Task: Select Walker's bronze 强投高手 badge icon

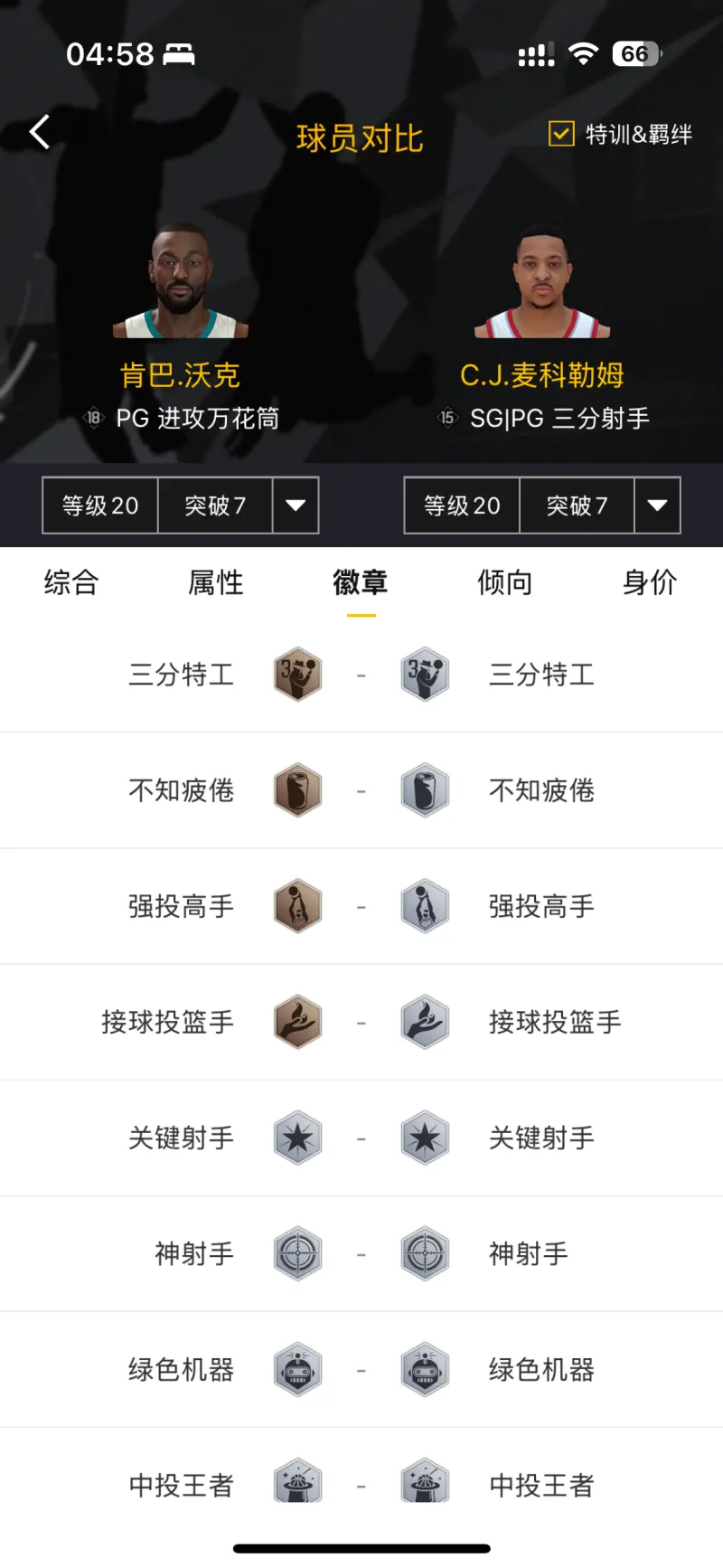Action: pos(298,906)
